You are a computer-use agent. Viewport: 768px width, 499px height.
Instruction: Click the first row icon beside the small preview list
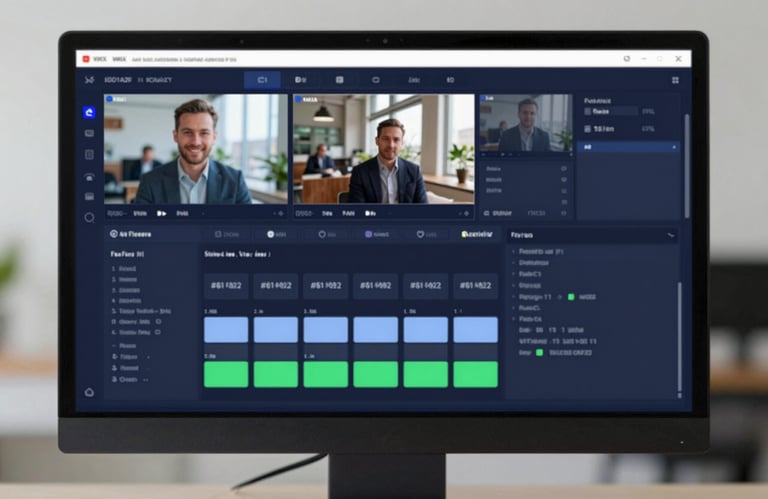[564, 168]
